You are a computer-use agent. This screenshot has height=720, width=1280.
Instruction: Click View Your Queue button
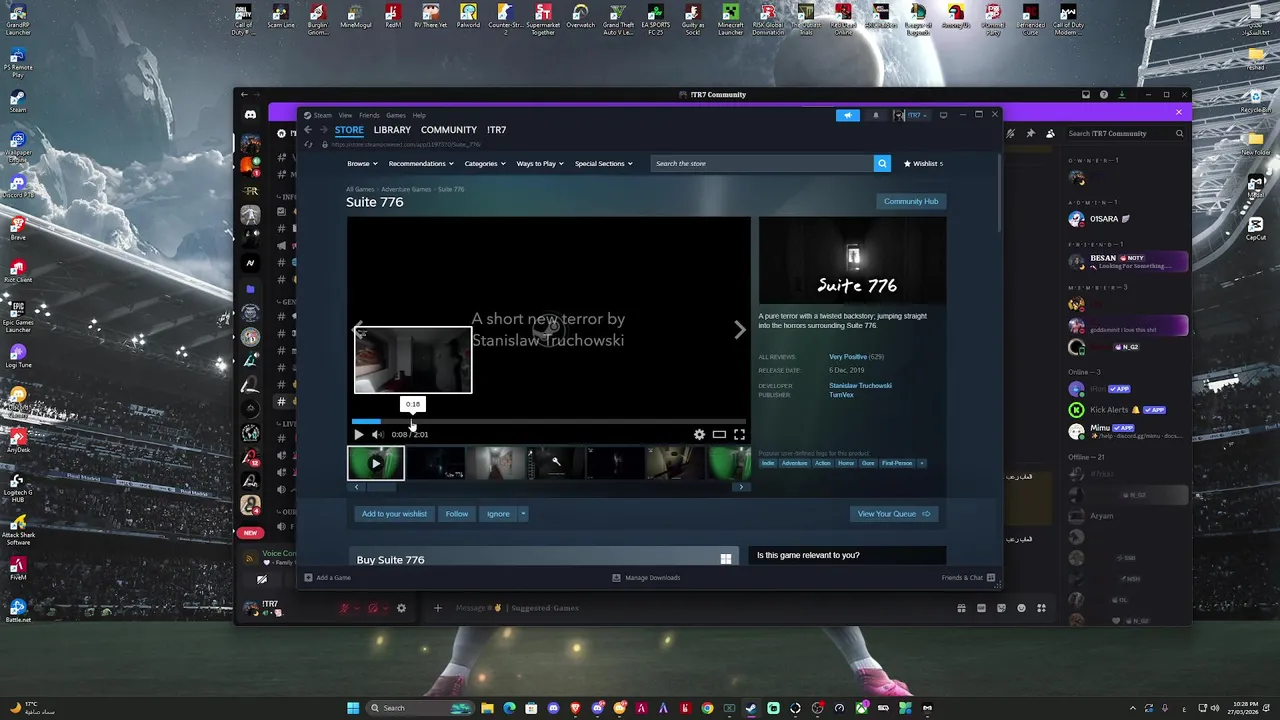click(894, 514)
